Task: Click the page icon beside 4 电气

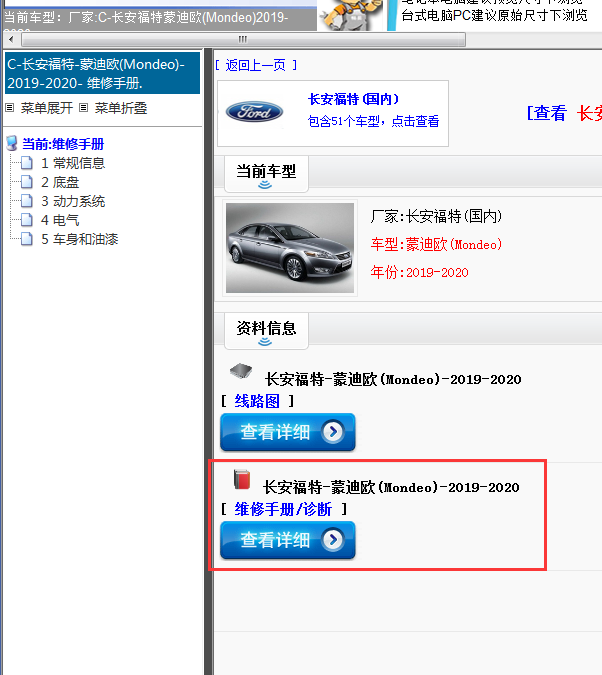Action: pos(27,220)
